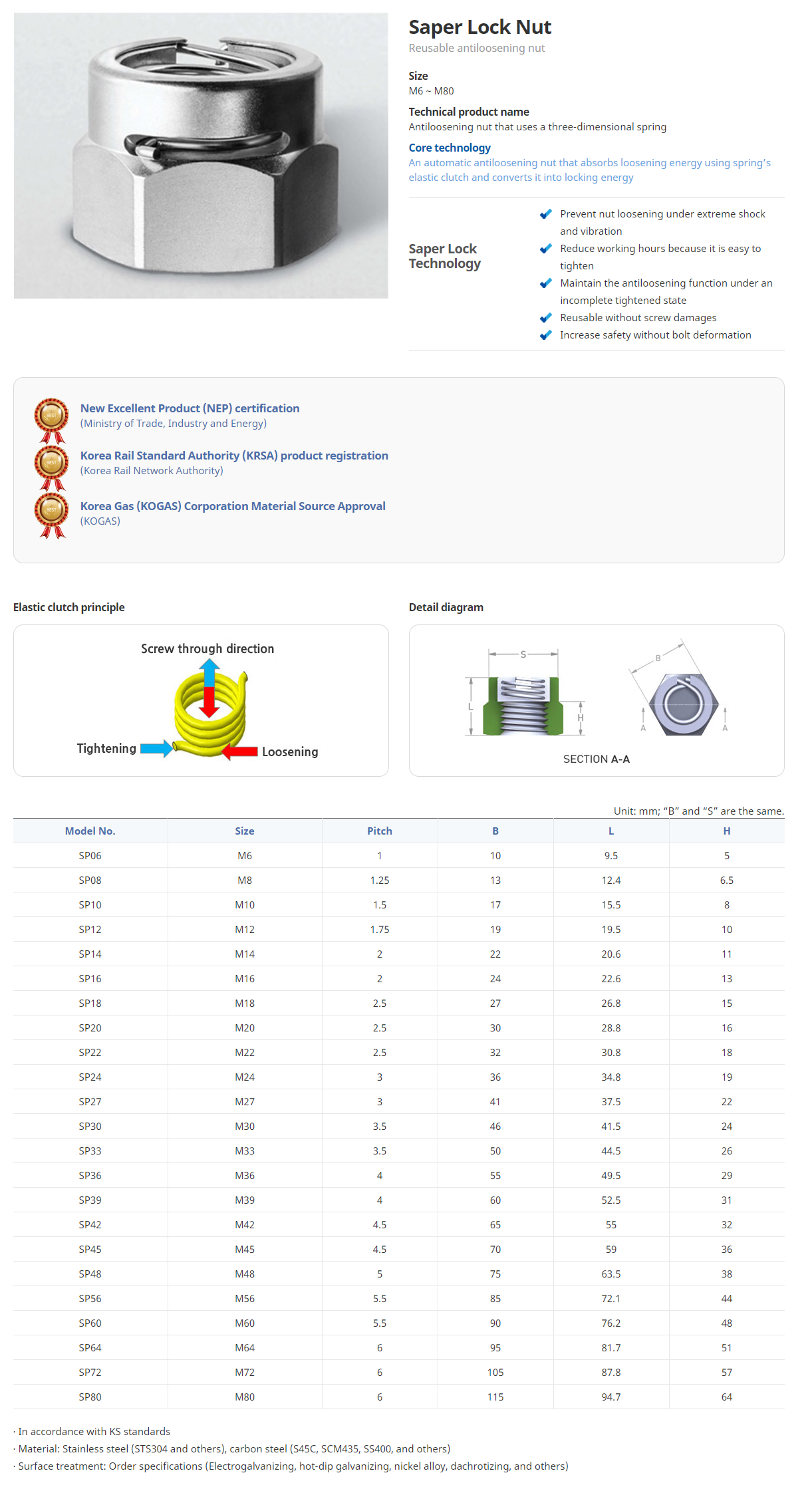Click the blue Tightening arrow
The image size is (812, 1487).
pyautogui.click(x=156, y=748)
